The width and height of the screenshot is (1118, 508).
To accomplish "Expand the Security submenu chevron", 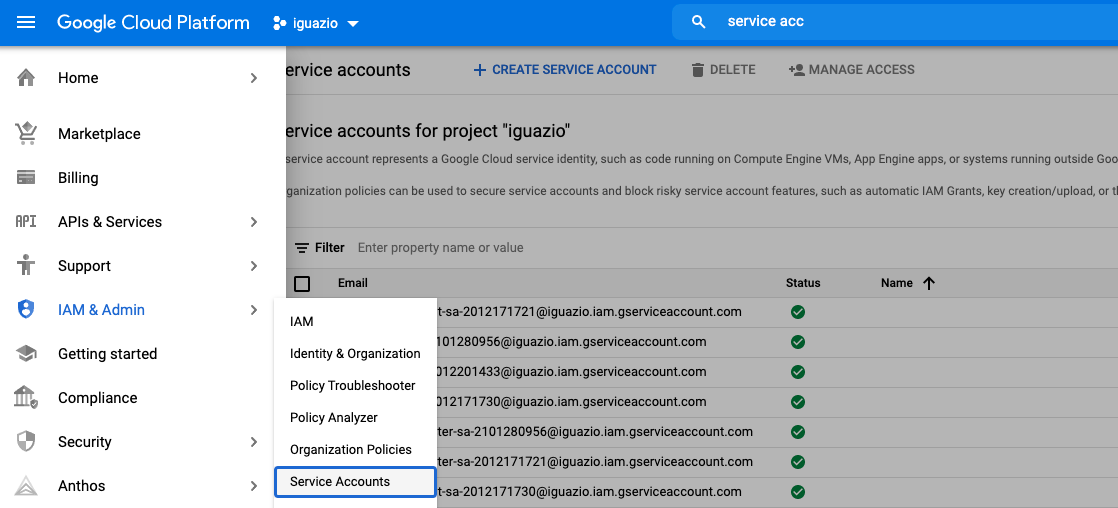I will (254, 442).
